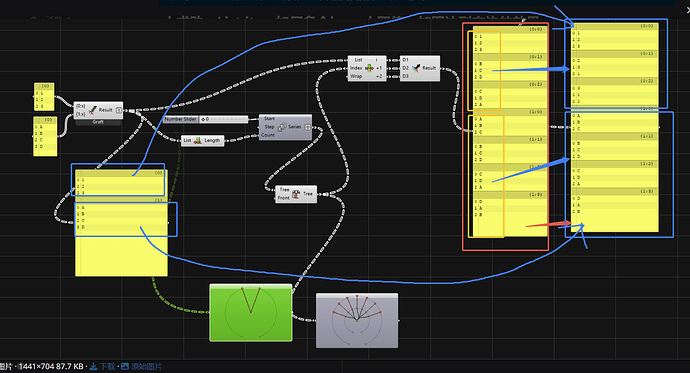Click the original image picture icon
Viewport: 690px width, 373px height.
coord(125,366)
